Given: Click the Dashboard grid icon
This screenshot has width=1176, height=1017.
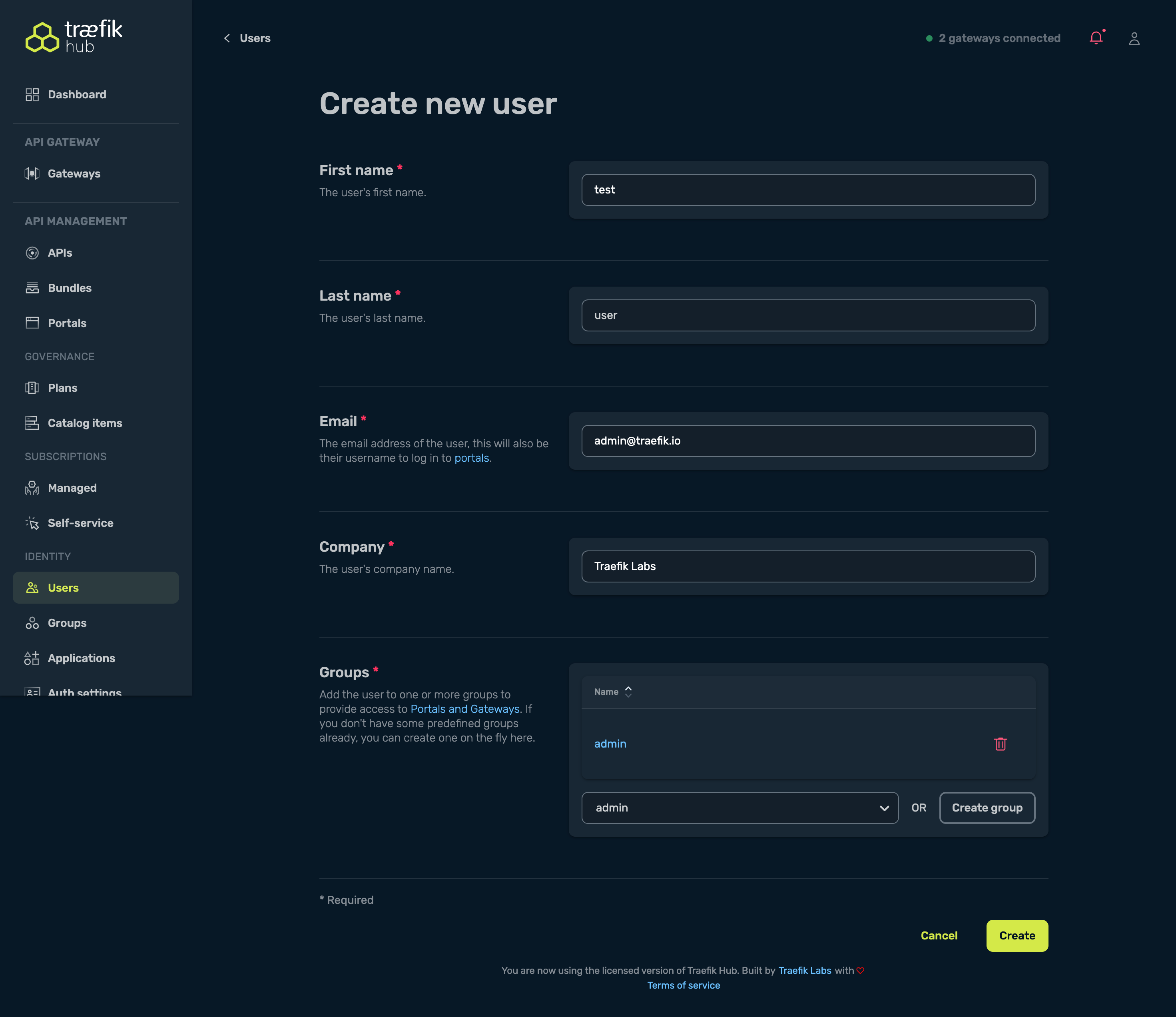Looking at the screenshot, I should pyautogui.click(x=32, y=95).
